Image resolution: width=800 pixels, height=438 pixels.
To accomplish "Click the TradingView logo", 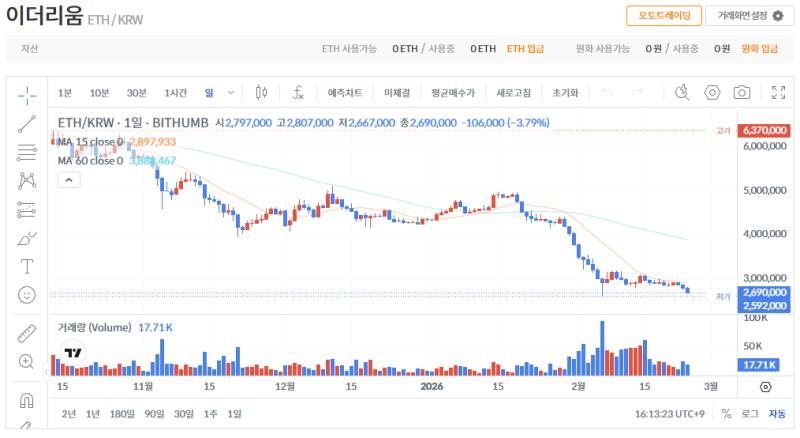I will tap(73, 353).
